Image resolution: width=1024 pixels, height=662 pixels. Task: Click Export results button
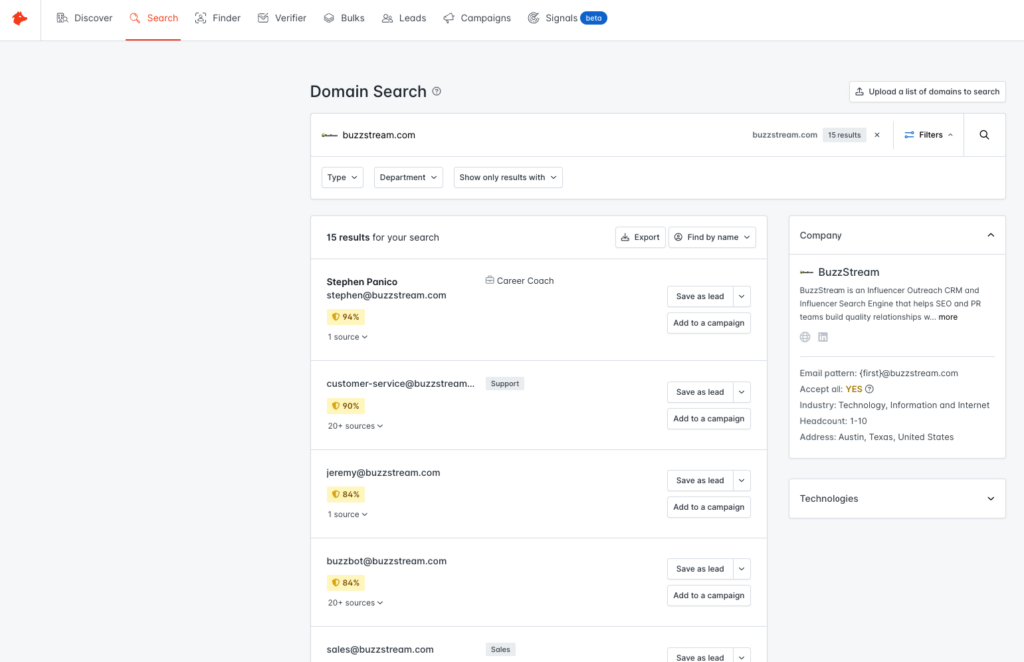640,237
